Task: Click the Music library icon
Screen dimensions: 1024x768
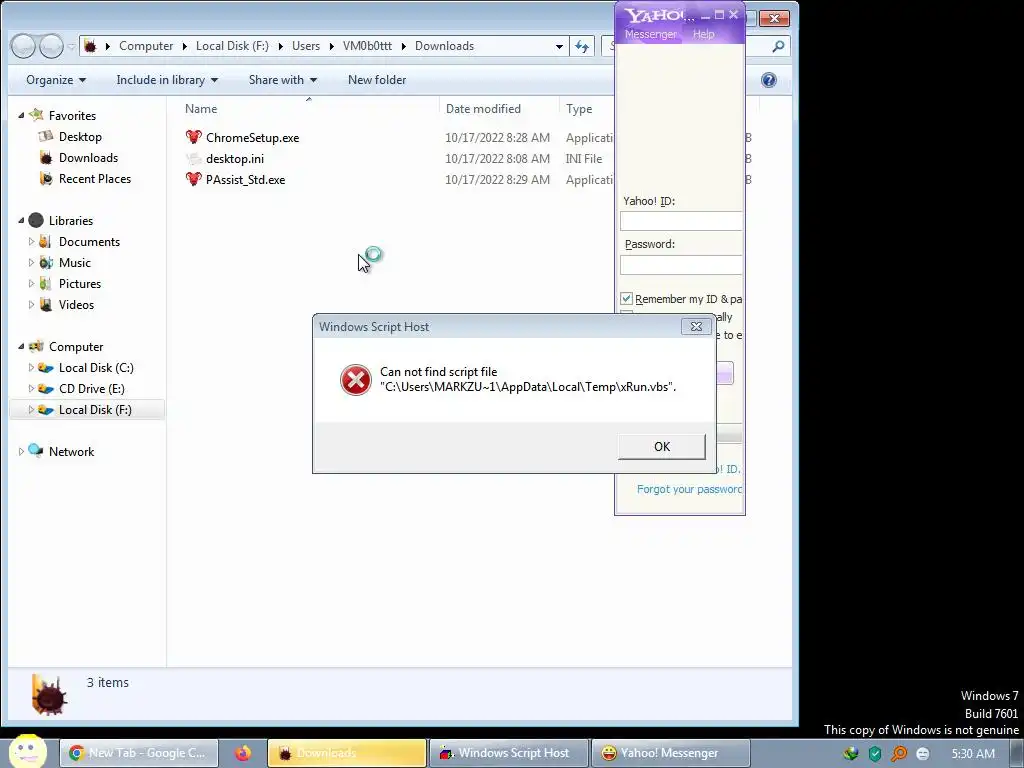Action: click(x=45, y=263)
